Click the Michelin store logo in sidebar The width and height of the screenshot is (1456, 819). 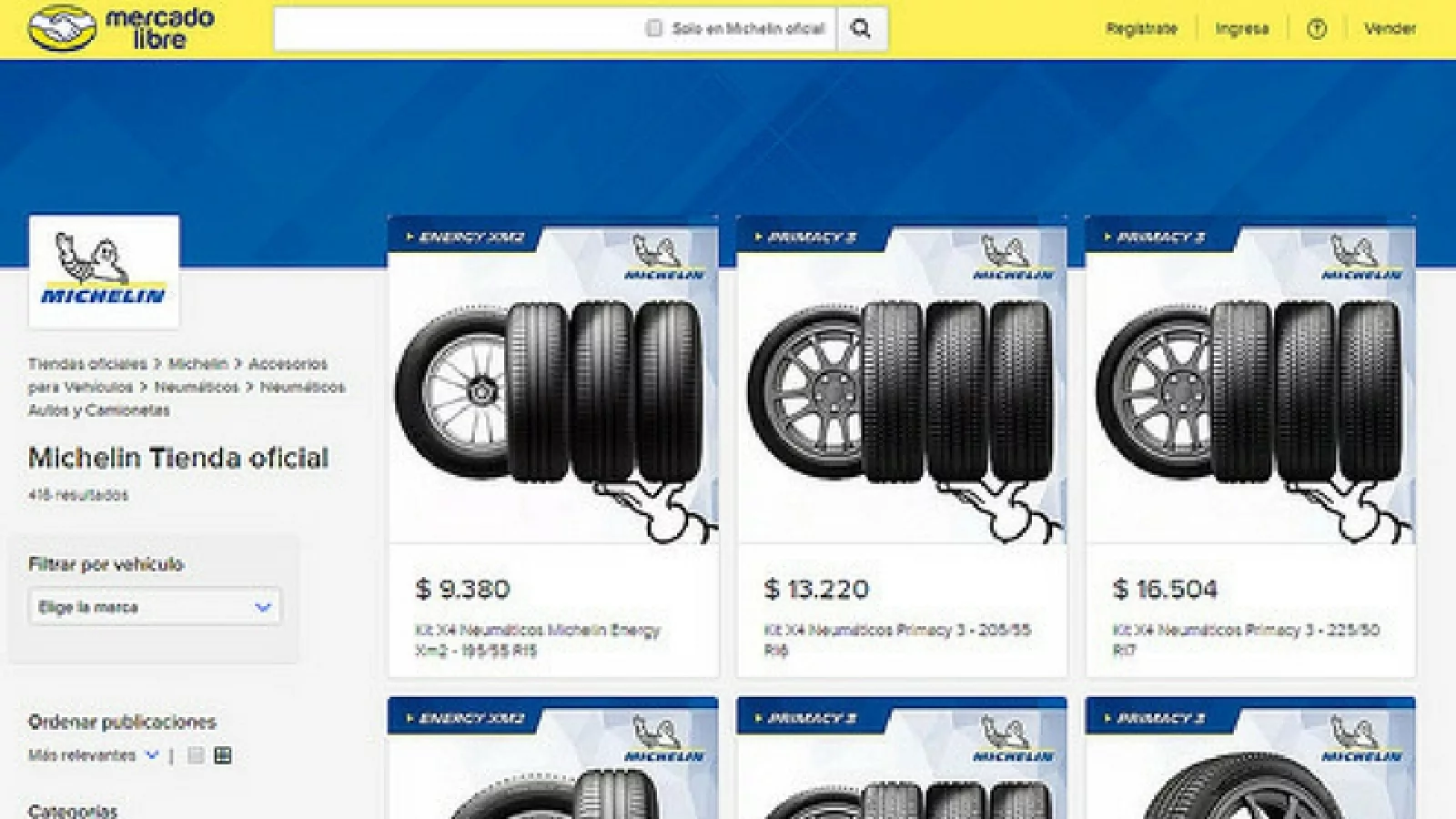pyautogui.click(x=104, y=271)
